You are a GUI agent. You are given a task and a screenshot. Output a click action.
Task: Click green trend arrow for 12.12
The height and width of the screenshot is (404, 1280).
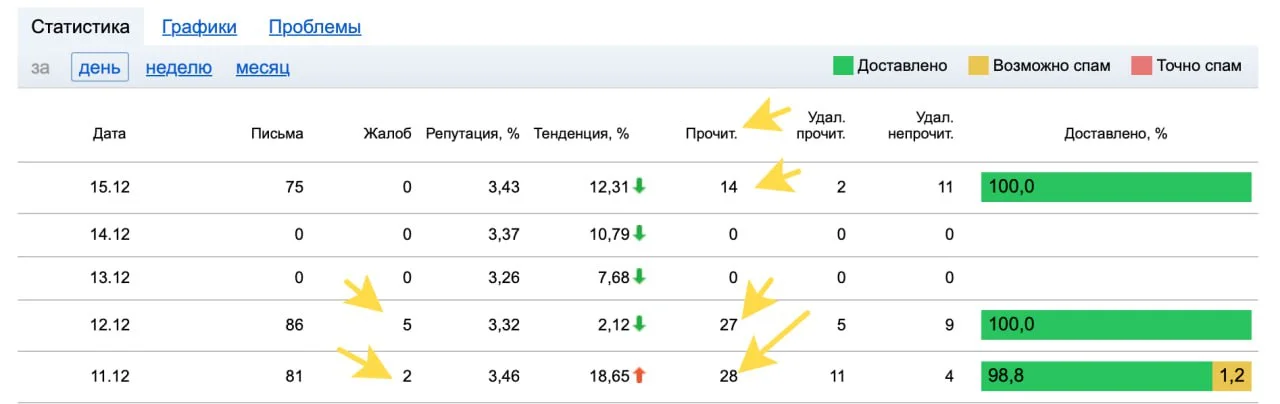(x=640, y=325)
